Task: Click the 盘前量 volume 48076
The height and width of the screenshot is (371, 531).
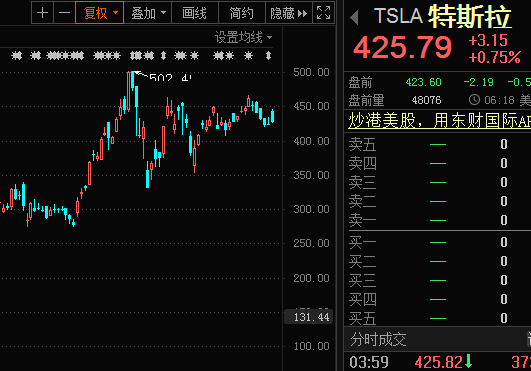Action: (426, 100)
